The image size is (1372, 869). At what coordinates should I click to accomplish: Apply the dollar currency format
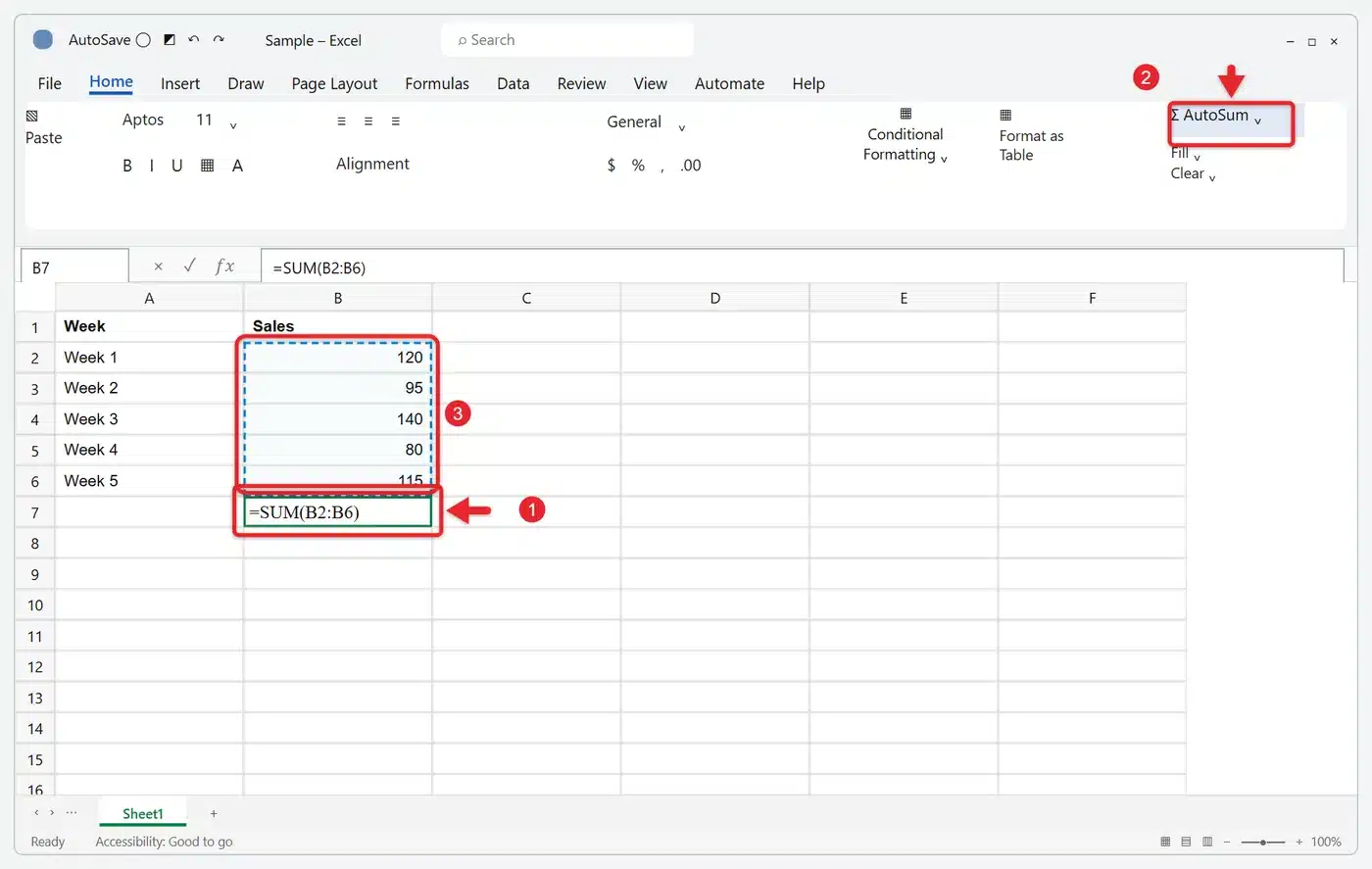(x=612, y=166)
